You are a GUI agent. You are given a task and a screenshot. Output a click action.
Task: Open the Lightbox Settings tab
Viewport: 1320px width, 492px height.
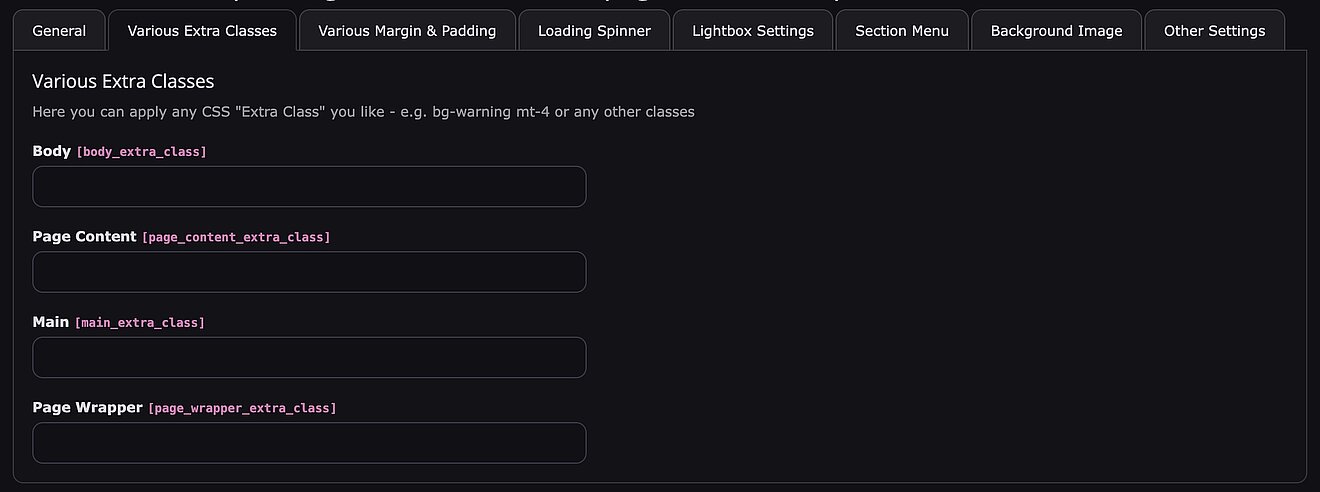pyautogui.click(x=753, y=31)
